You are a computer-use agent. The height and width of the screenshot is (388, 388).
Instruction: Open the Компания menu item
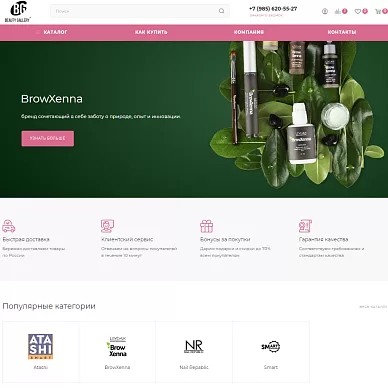pyautogui.click(x=249, y=32)
